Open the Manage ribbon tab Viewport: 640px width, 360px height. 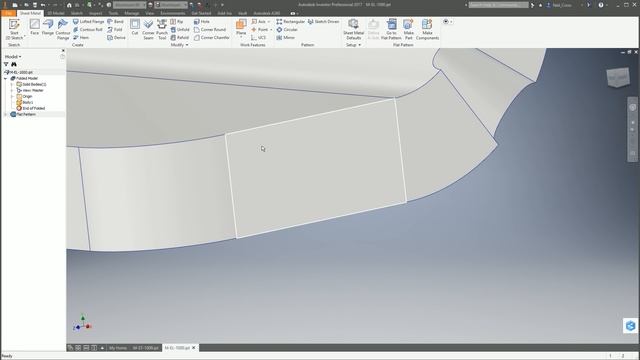[132, 13]
